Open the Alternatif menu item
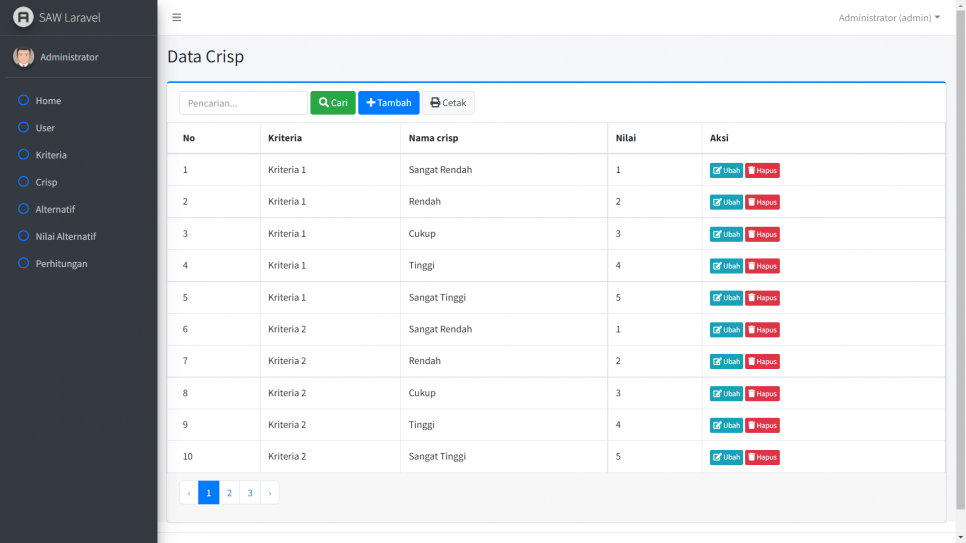Screen dimensions: 966x543 pos(78,209)
